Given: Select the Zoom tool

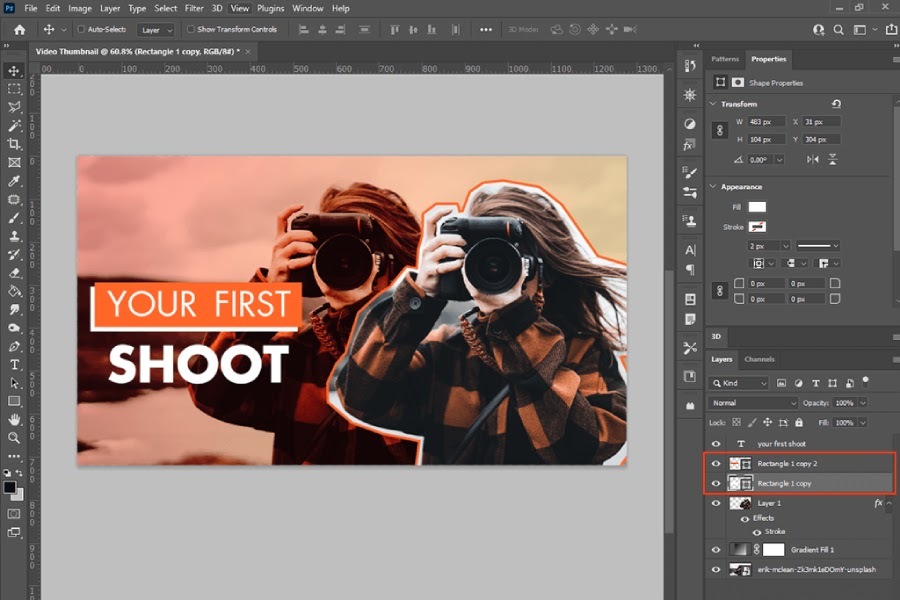Looking at the screenshot, I should 14,438.
